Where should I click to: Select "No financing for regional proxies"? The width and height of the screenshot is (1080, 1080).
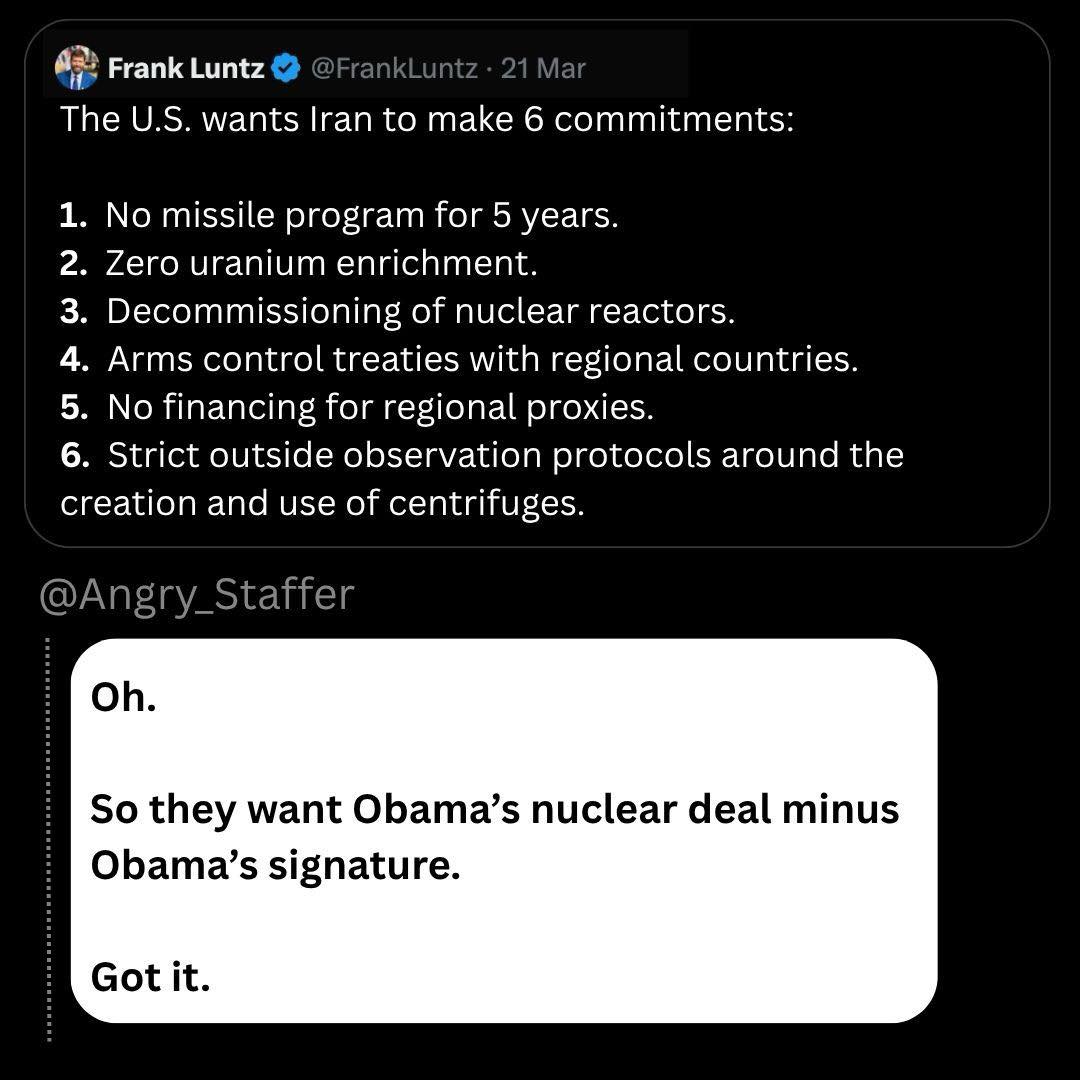[380, 406]
